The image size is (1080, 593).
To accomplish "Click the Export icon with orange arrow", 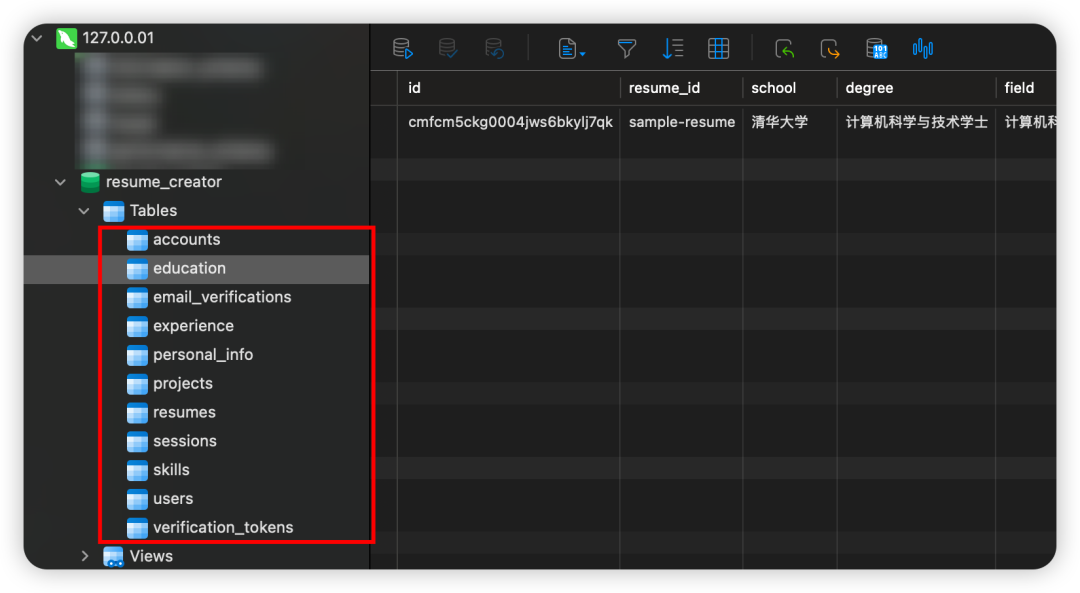I will [830, 49].
